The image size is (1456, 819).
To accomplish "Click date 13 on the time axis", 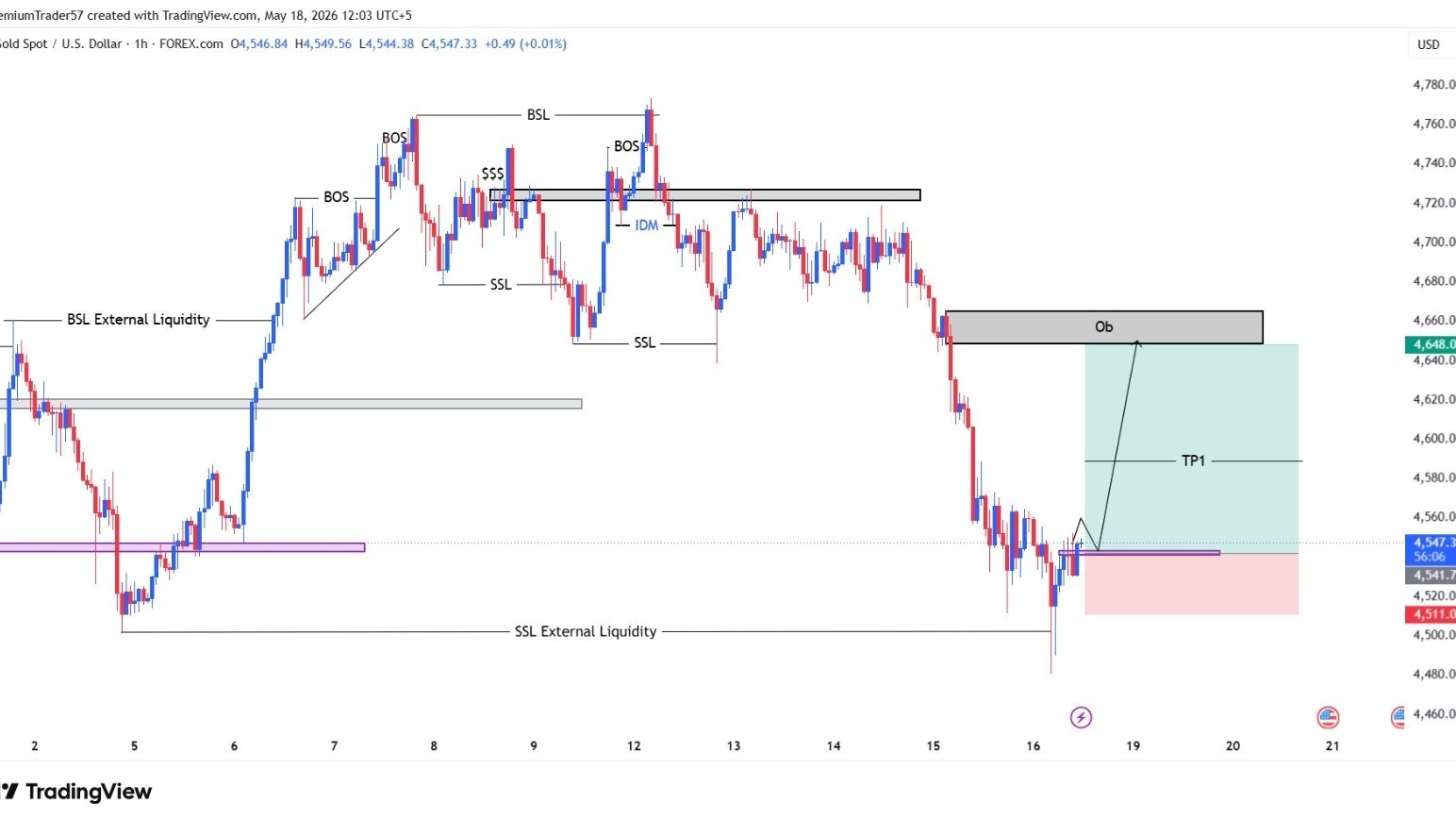I will coord(734,745).
